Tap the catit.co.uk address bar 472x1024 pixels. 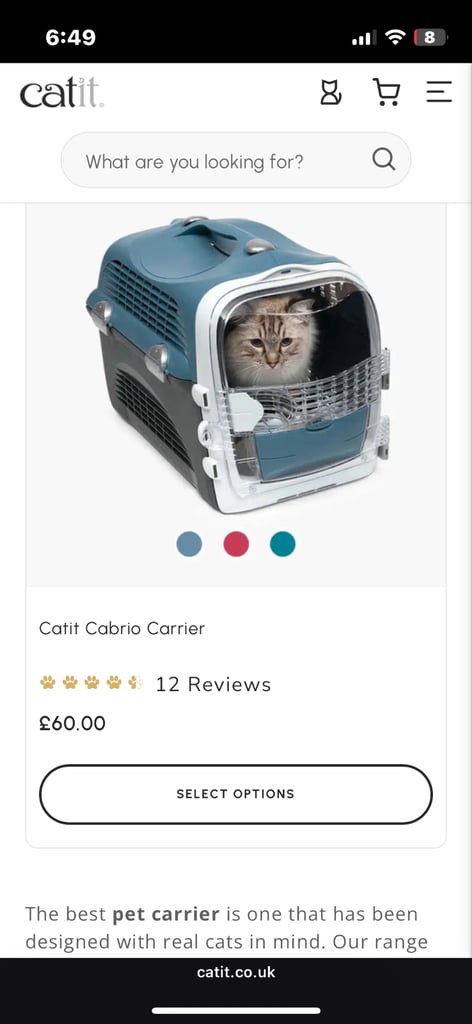[236, 972]
